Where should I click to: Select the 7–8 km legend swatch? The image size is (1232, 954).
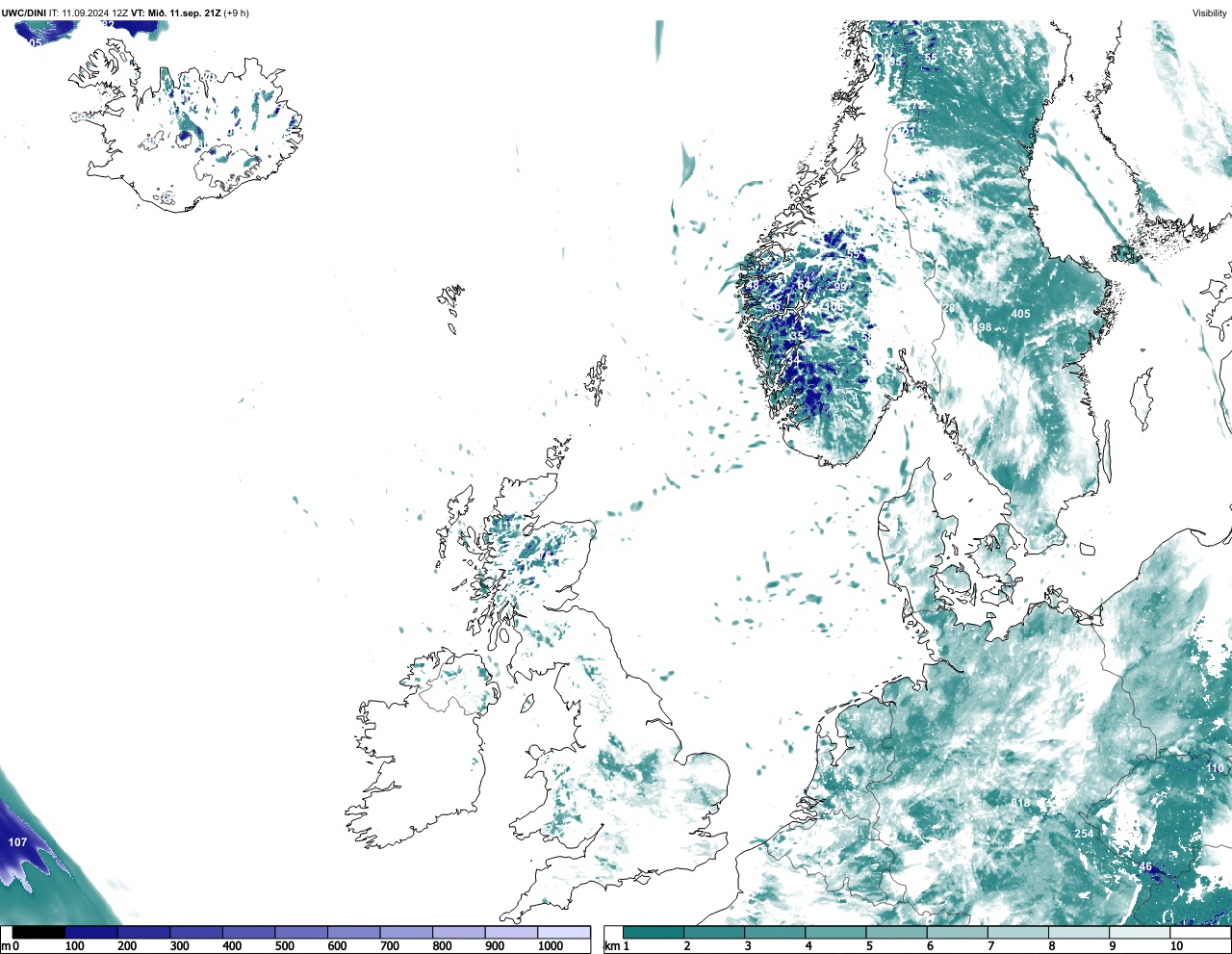(x=1019, y=932)
